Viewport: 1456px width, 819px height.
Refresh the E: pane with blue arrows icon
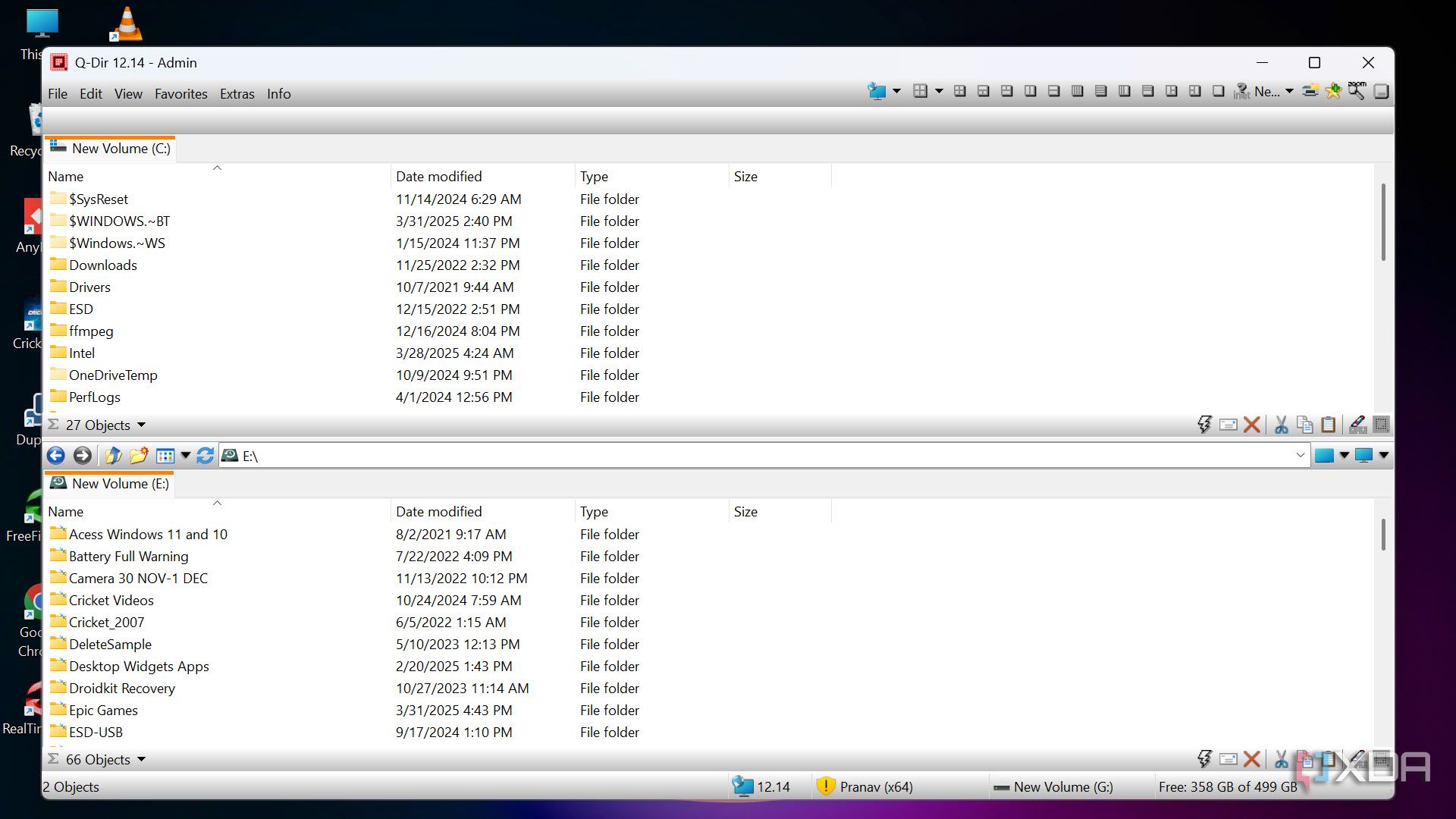(205, 455)
